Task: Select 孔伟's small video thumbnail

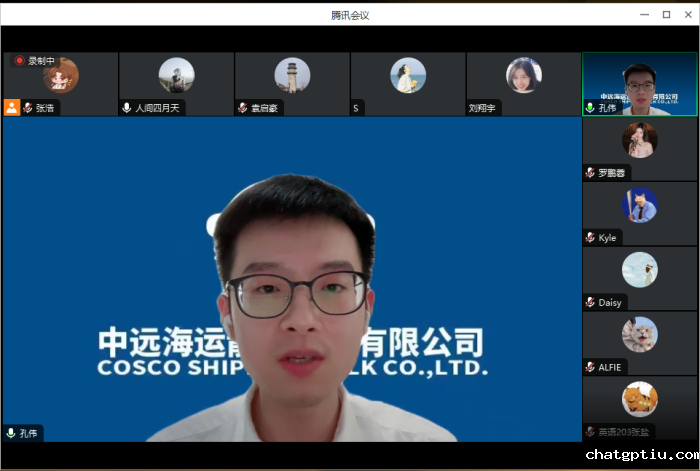Action: [x=640, y=84]
